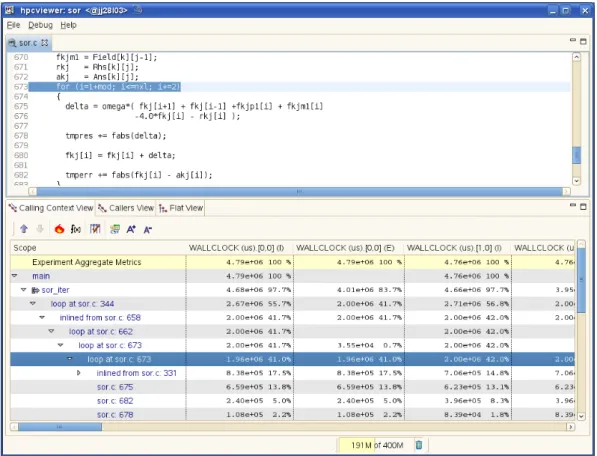Select the sor.c: 675 row
Image resolution: width=597 pixels, height=456 pixels.
[x=292, y=387]
